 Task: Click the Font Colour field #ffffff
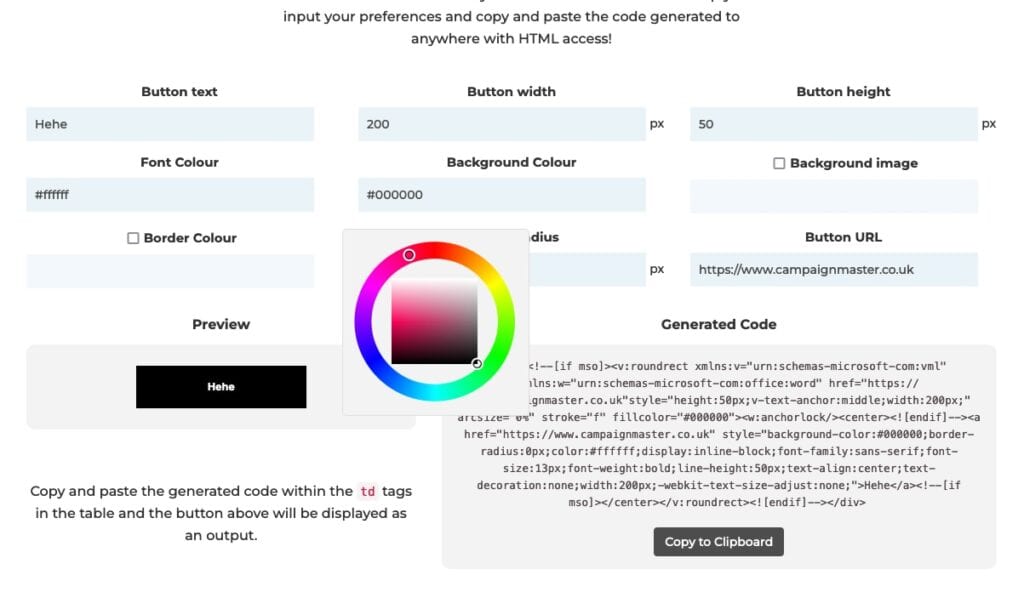pyautogui.click(x=170, y=195)
